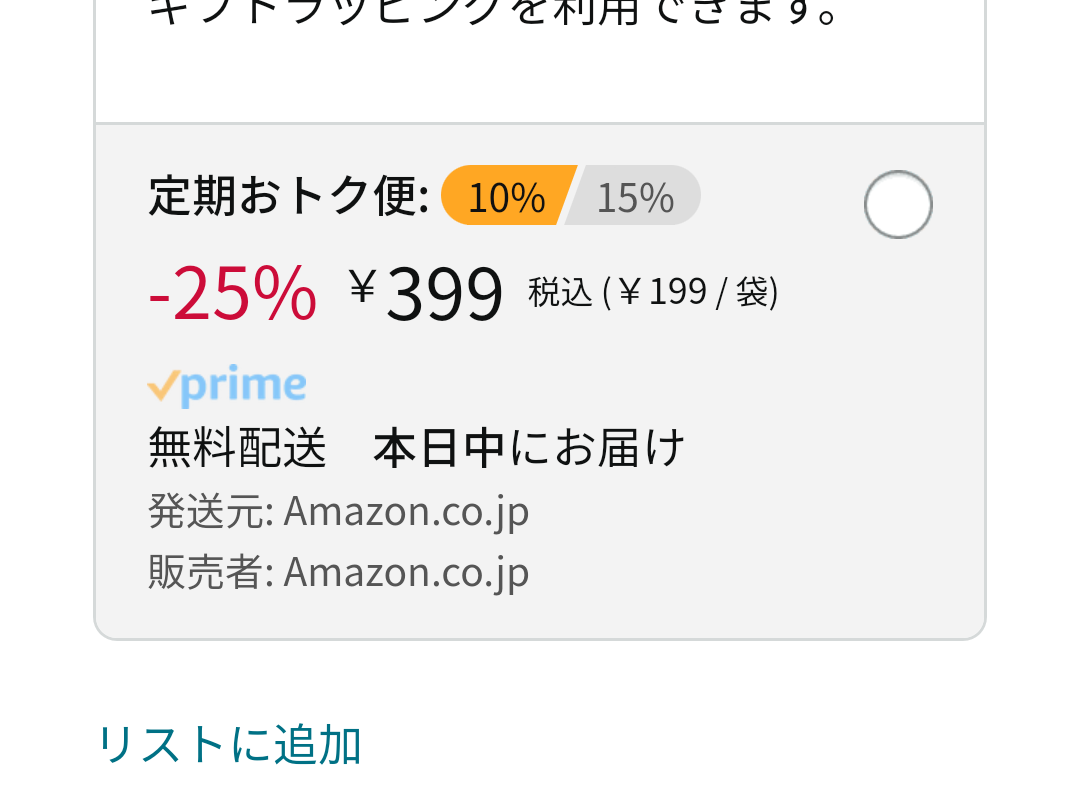Screen dimensions: 1080x788
Task: Click the -25% discount text
Action: click(x=233, y=294)
